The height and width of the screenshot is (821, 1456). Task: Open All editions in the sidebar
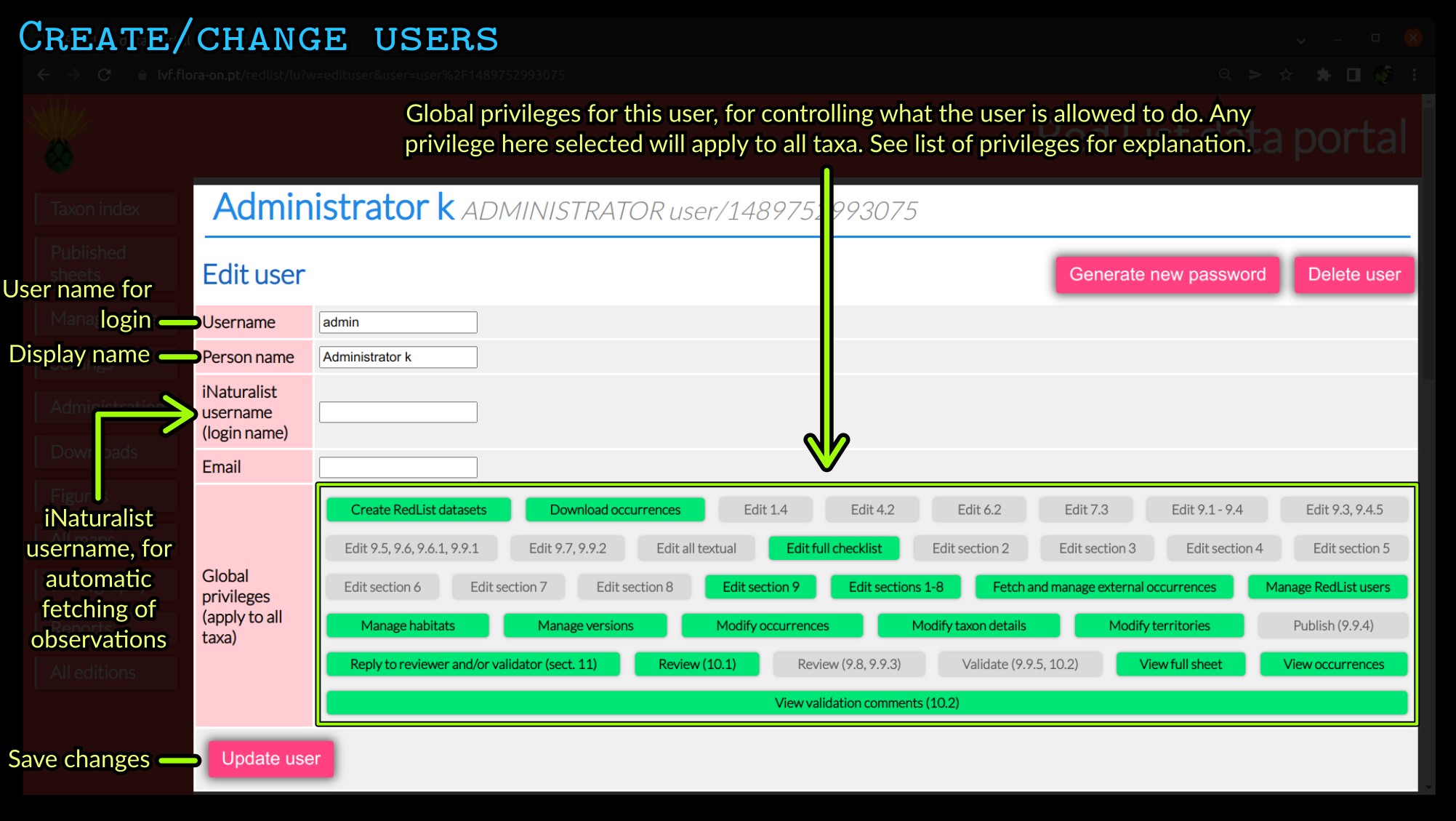coord(93,673)
